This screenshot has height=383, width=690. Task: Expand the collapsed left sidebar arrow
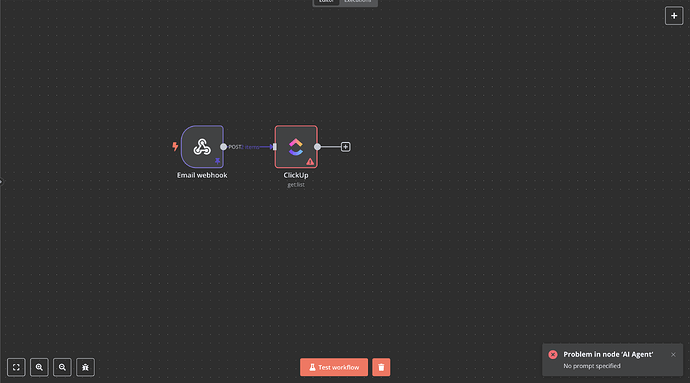click(1, 181)
